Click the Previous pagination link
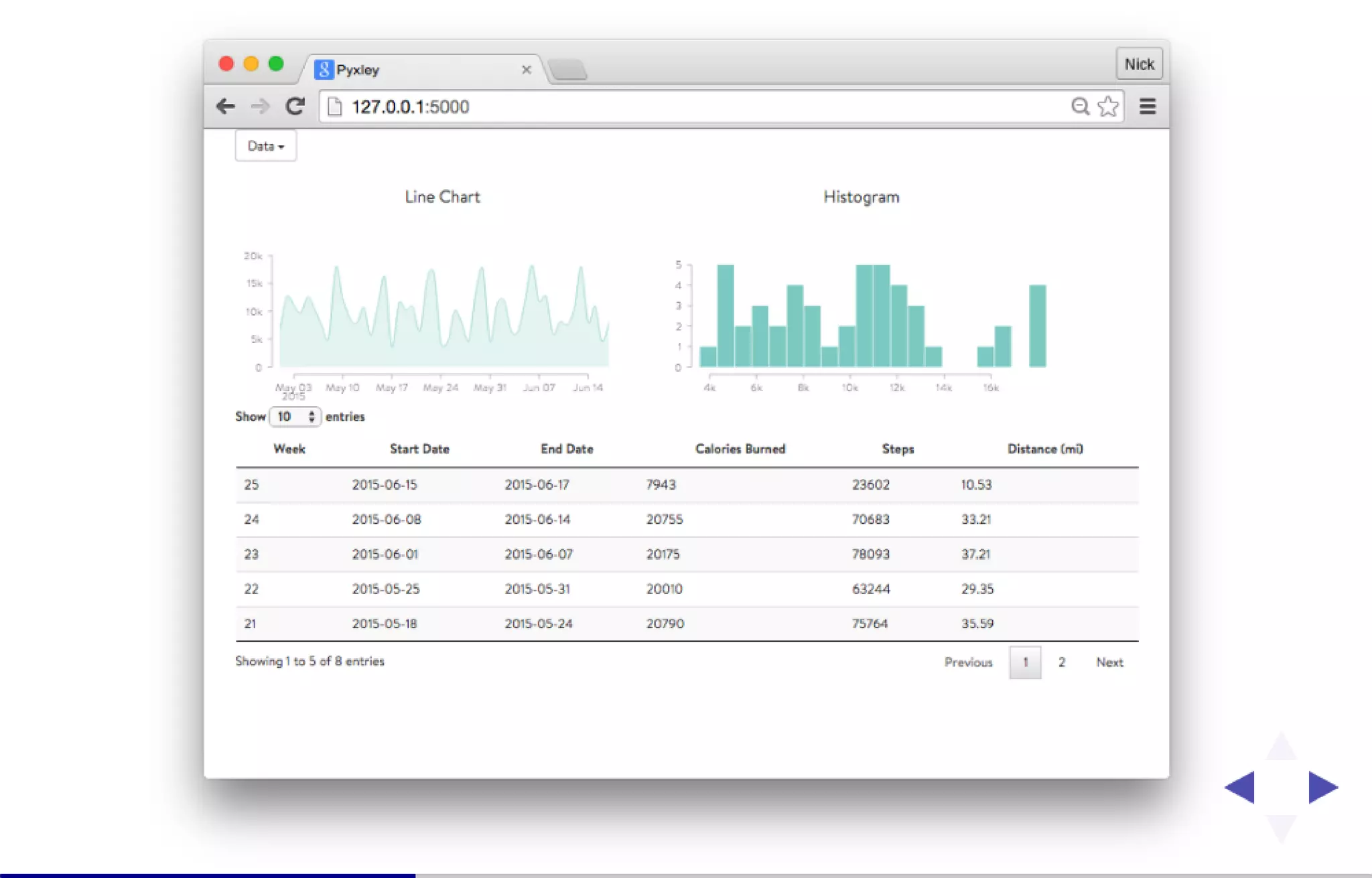Viewport: 1372px width, 878px height. (x=968, y=662)
